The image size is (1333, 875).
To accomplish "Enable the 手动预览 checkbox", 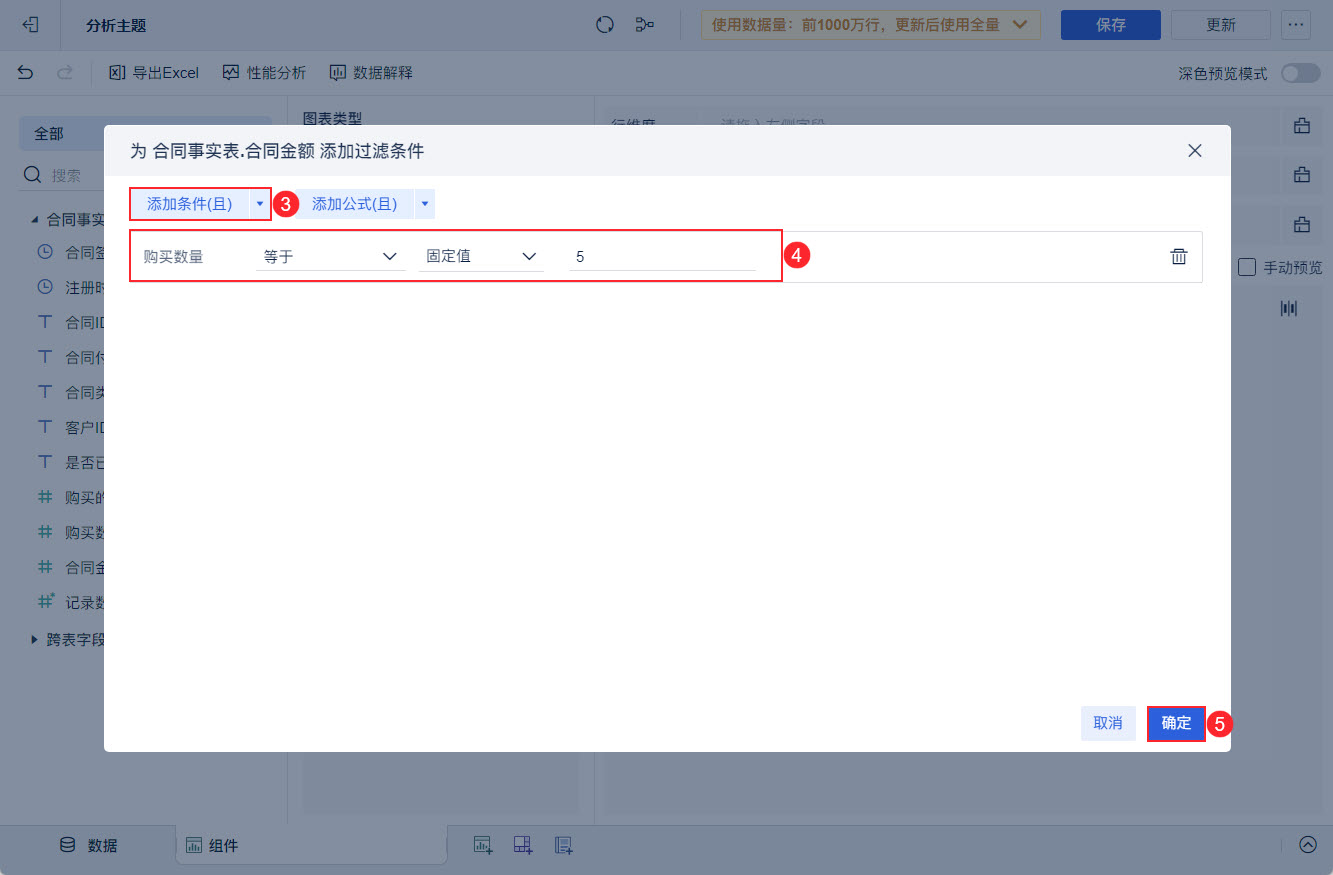I will click(1246, 267).
